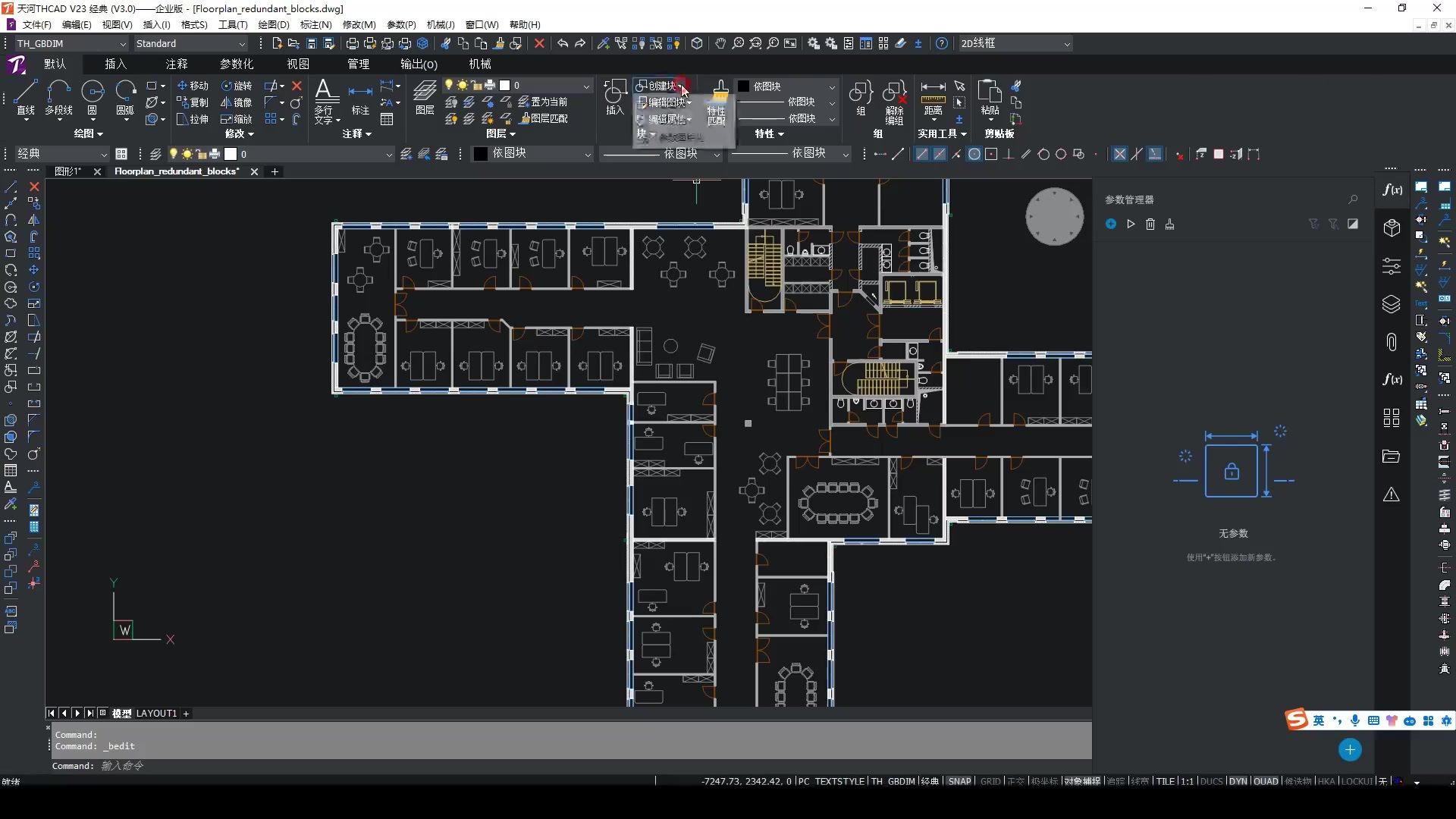
Task: Open the Layer (图层) manager icon
Action: click(425, 97)
